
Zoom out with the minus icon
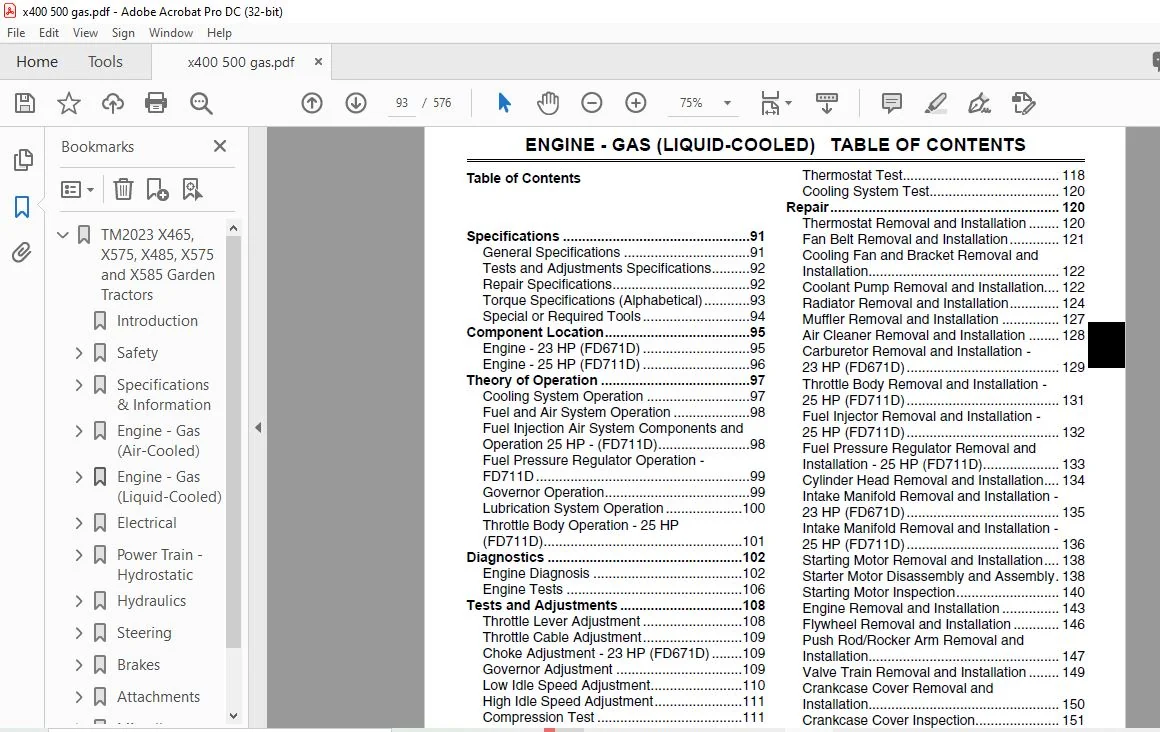pos(592,103)
